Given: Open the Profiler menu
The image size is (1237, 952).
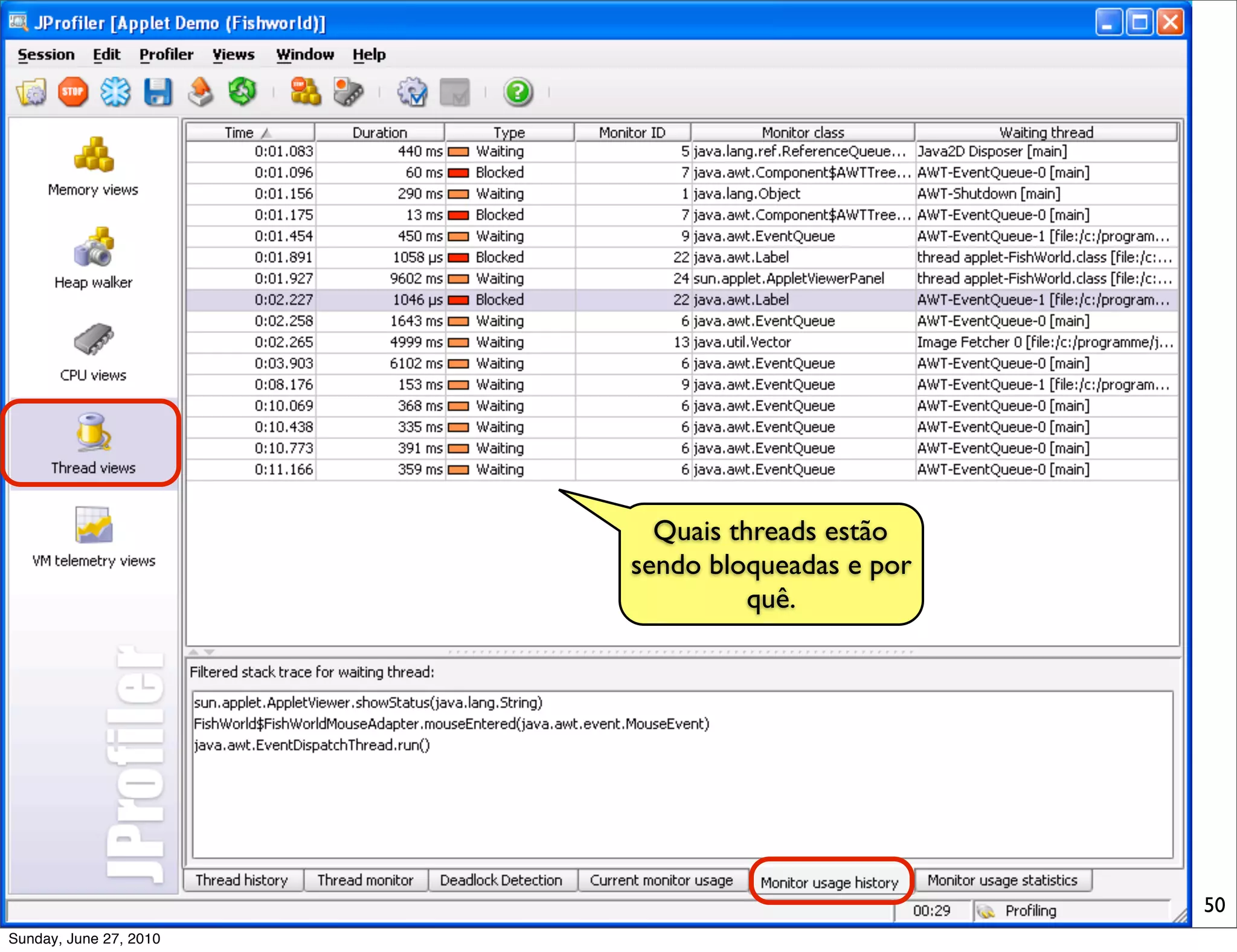Looking at the screenshot, I should tap(166, 54).
